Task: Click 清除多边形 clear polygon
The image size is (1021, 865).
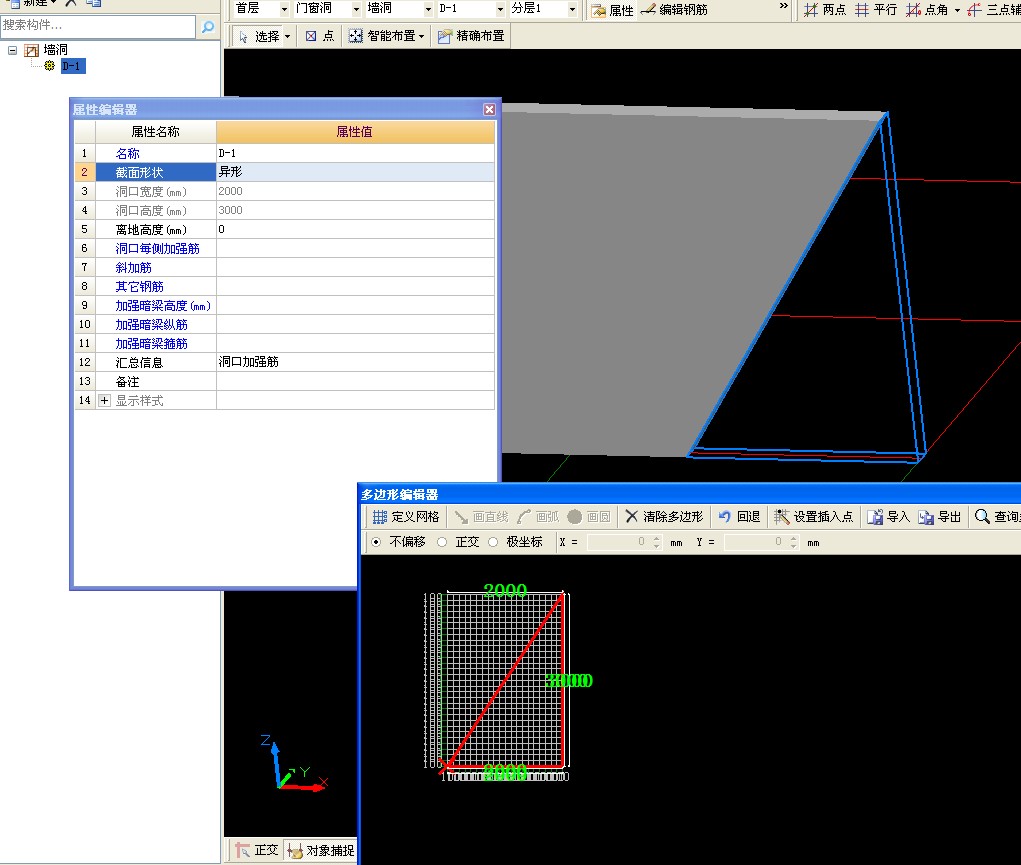Action: click(x=664, y=517)
